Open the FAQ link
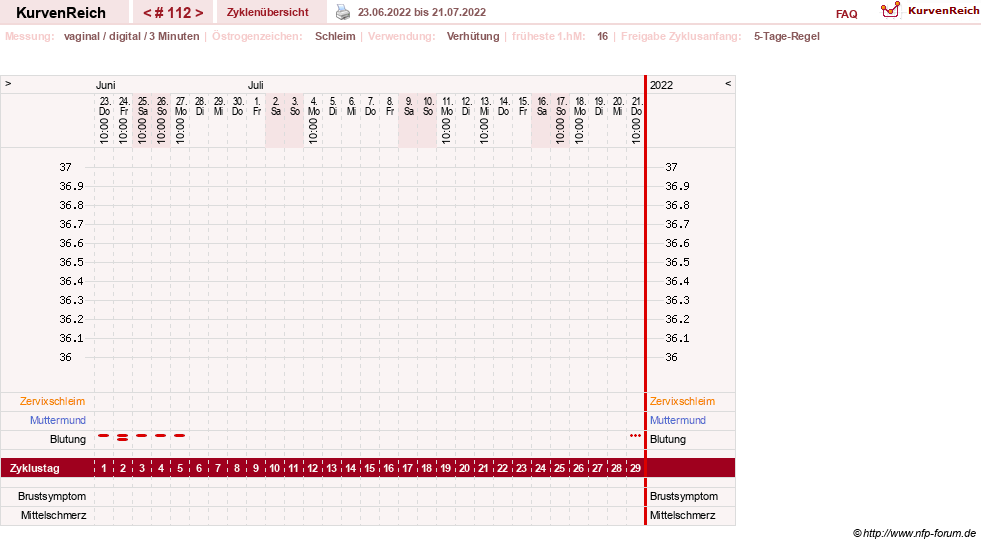Viewport: 981px width, 545px height. click(846, 14)
